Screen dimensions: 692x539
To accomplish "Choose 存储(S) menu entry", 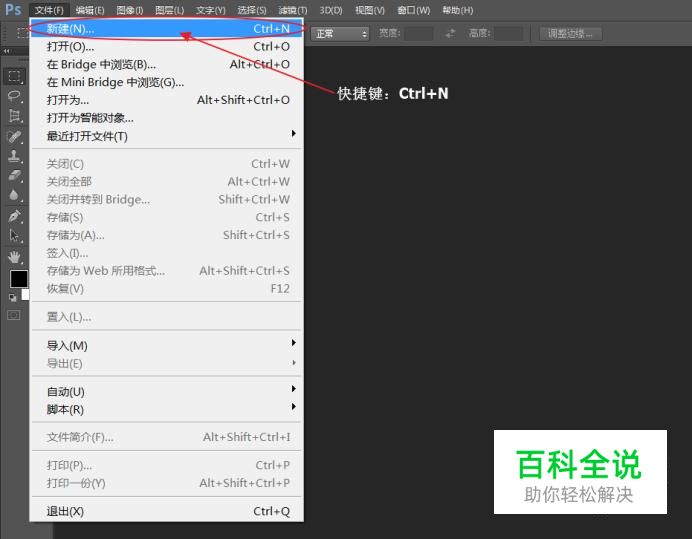I will (x=167, y=217).
